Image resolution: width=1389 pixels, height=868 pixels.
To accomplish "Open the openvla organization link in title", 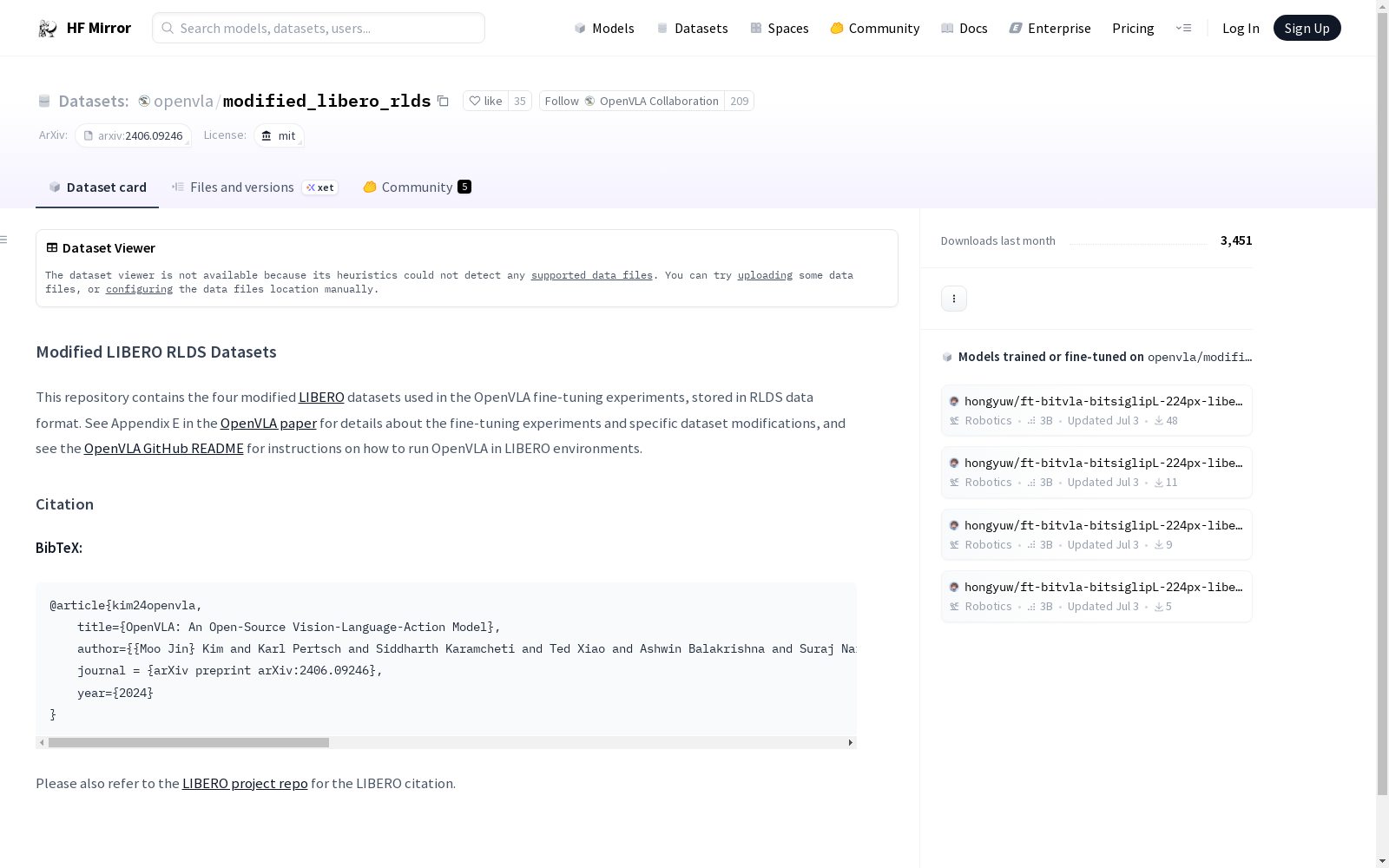I will click(183, 101).
